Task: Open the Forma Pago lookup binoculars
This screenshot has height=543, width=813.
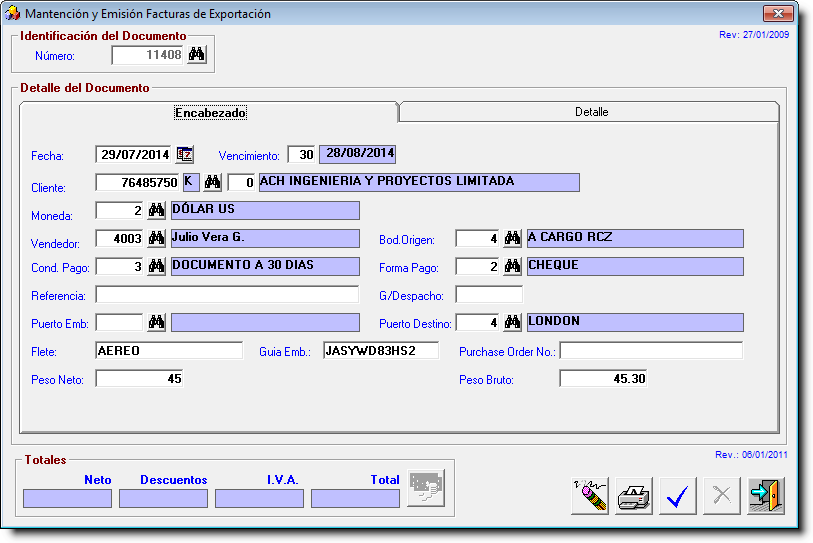Action: tap(512, 266)
